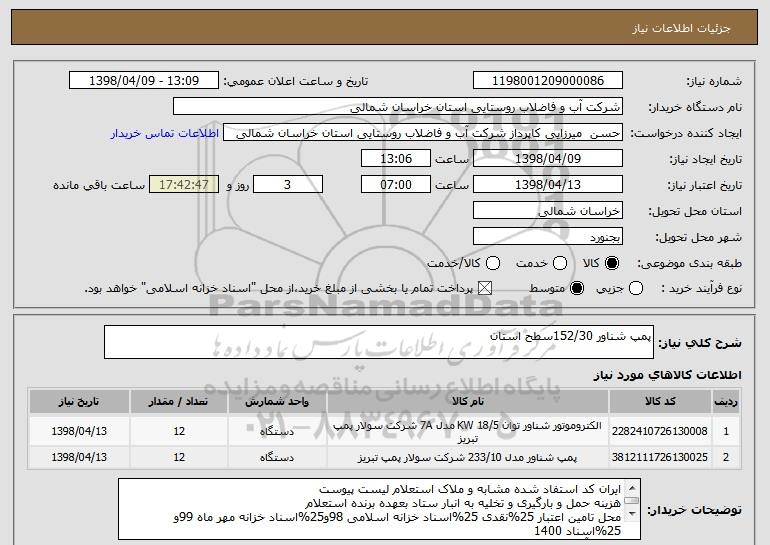Screen dimensions: 770x545
Task: Click the پمپ شناور مدل 233/10 cell
Action: point(468,458)
